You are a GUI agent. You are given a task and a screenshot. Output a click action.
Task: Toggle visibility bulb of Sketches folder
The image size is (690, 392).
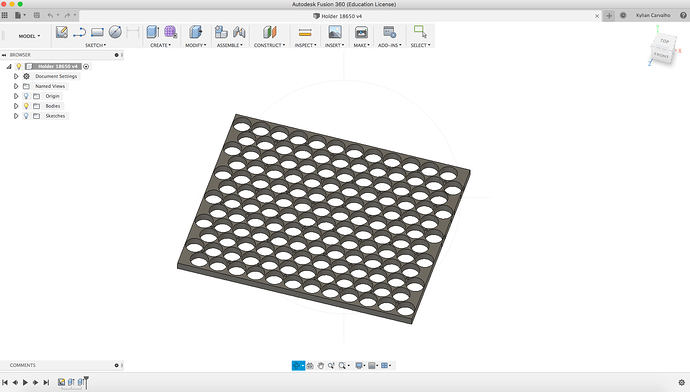click(x=26, y=116)
